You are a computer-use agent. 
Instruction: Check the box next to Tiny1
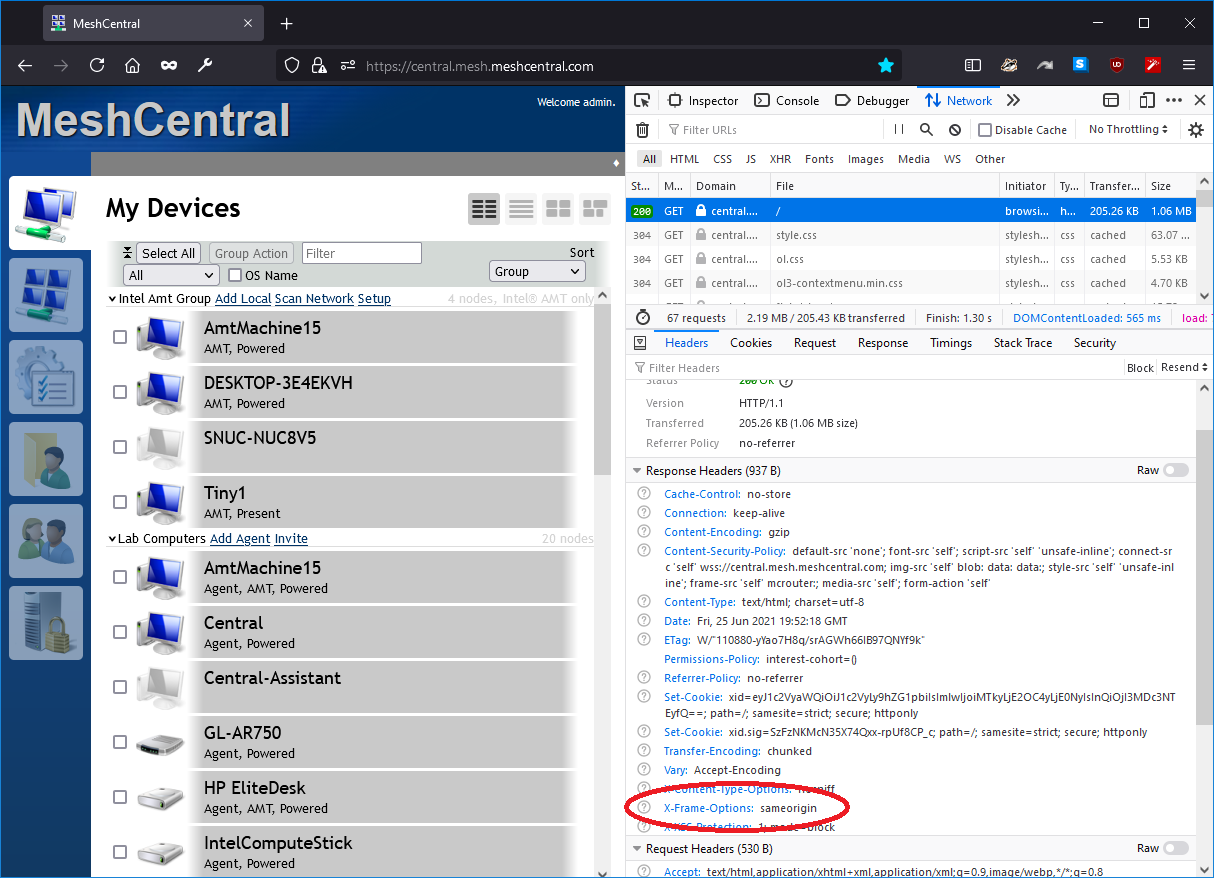(120, 502)
